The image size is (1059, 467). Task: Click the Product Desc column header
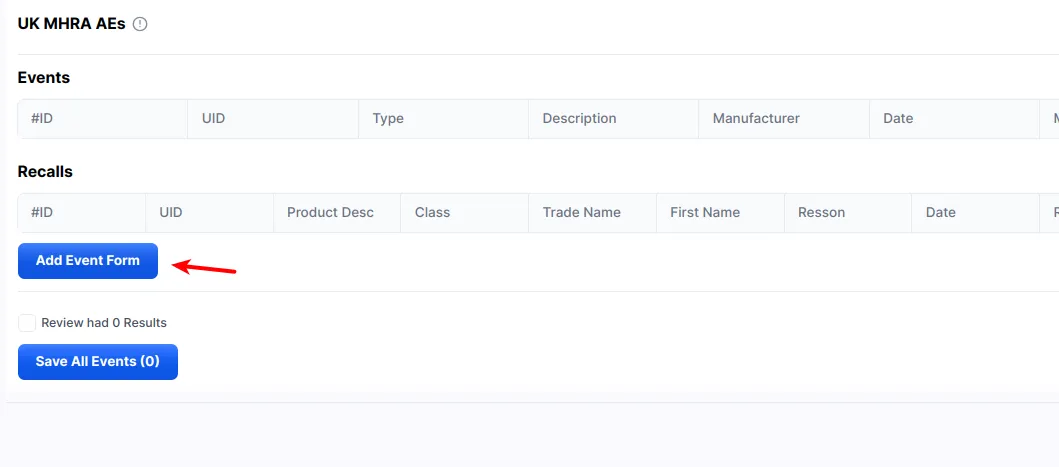tap(330, 212)
